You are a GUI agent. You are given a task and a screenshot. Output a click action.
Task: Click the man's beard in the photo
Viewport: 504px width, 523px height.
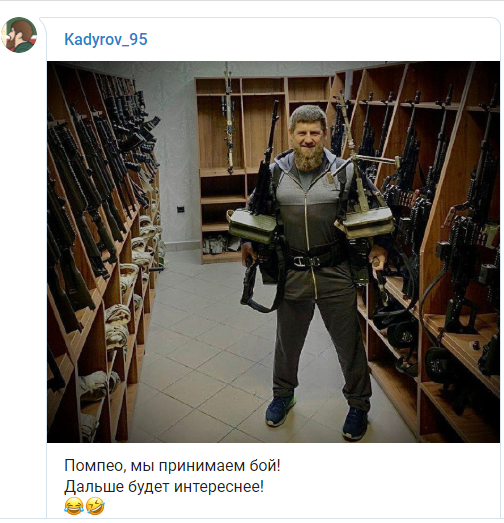[307, 161]
